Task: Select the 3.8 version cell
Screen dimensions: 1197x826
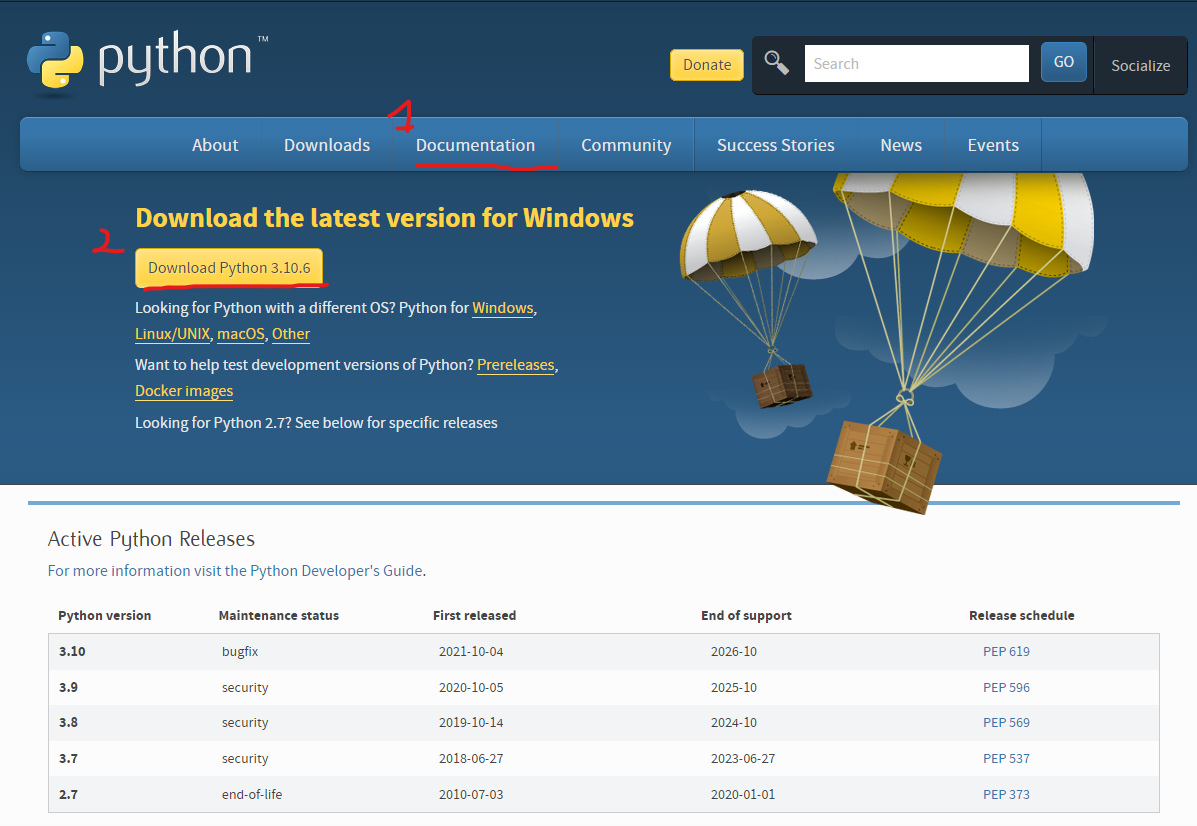Action: click(68, 722)
